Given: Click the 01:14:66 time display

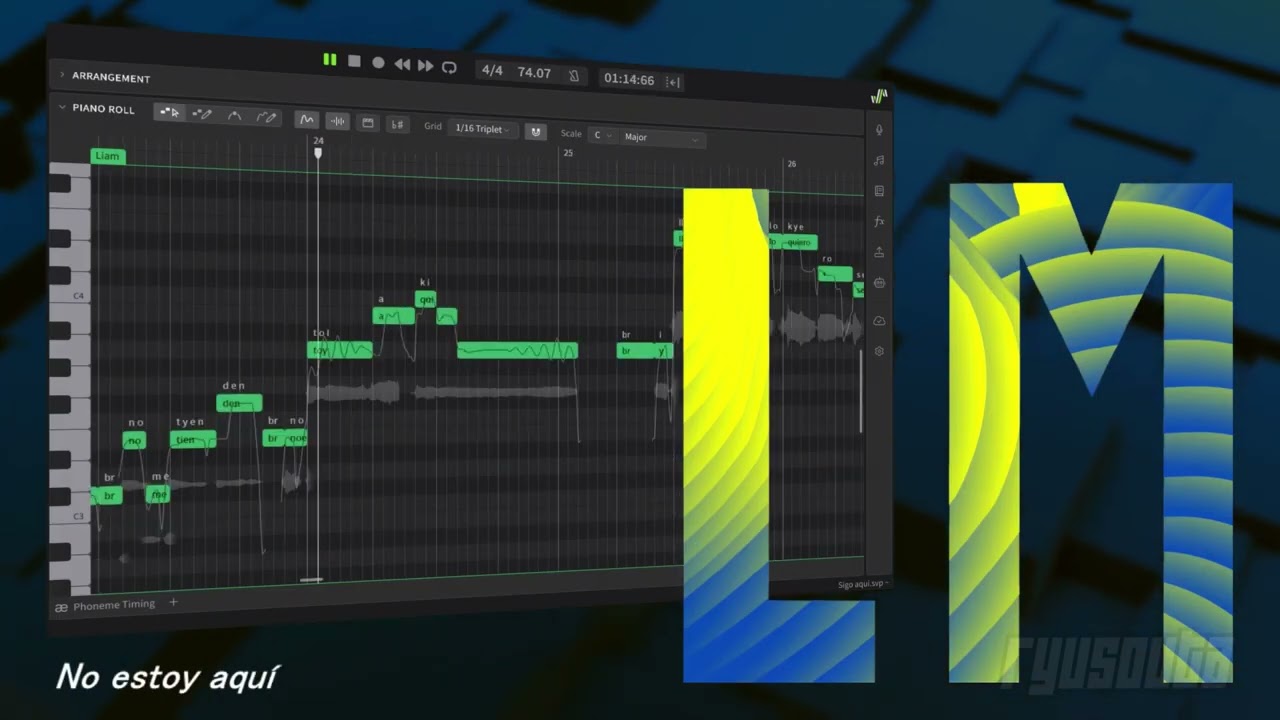Looking at the screenshot, I should [629, 79].
